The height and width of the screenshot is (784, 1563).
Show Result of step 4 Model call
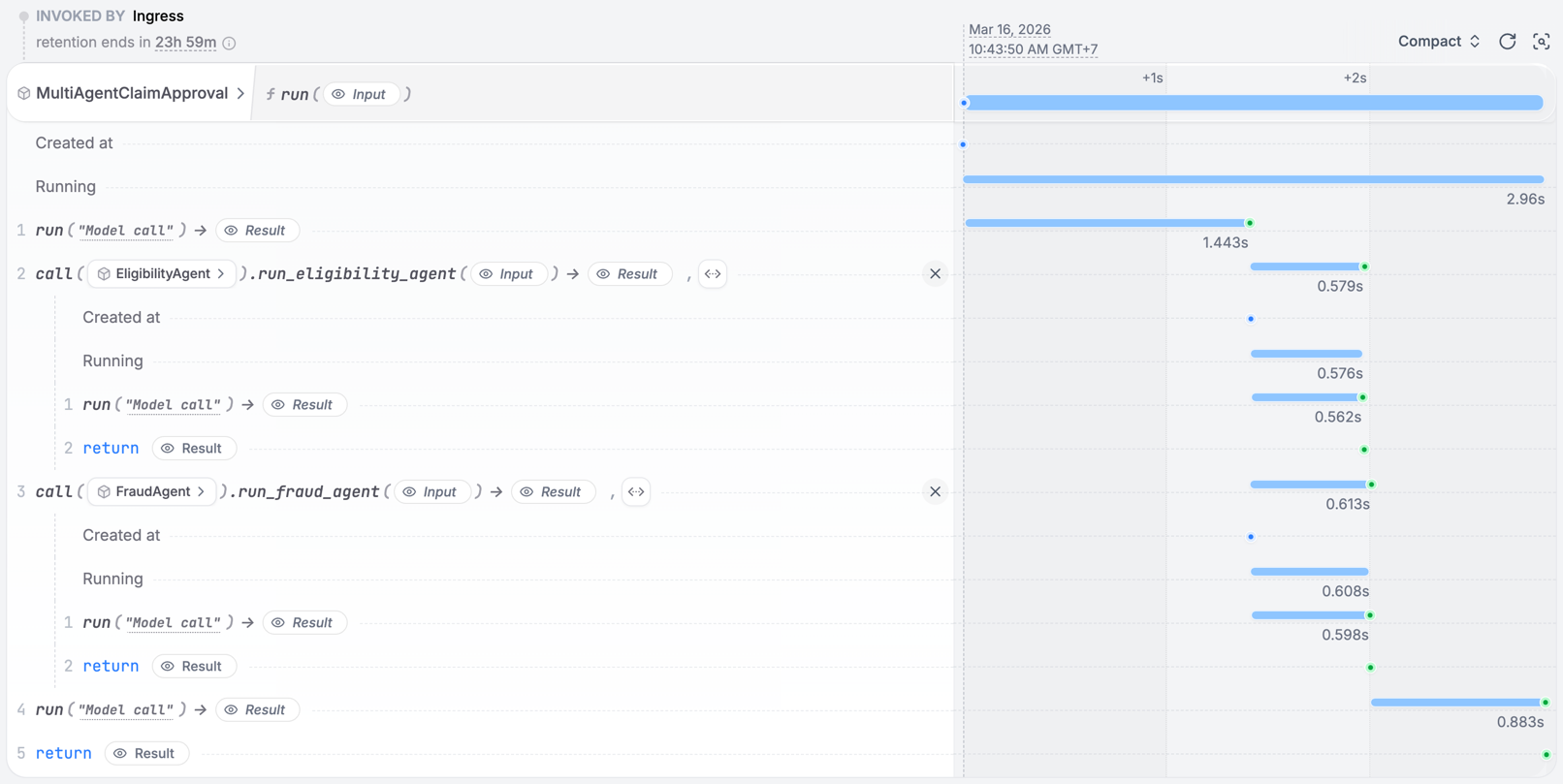click(x=256, y=710)
